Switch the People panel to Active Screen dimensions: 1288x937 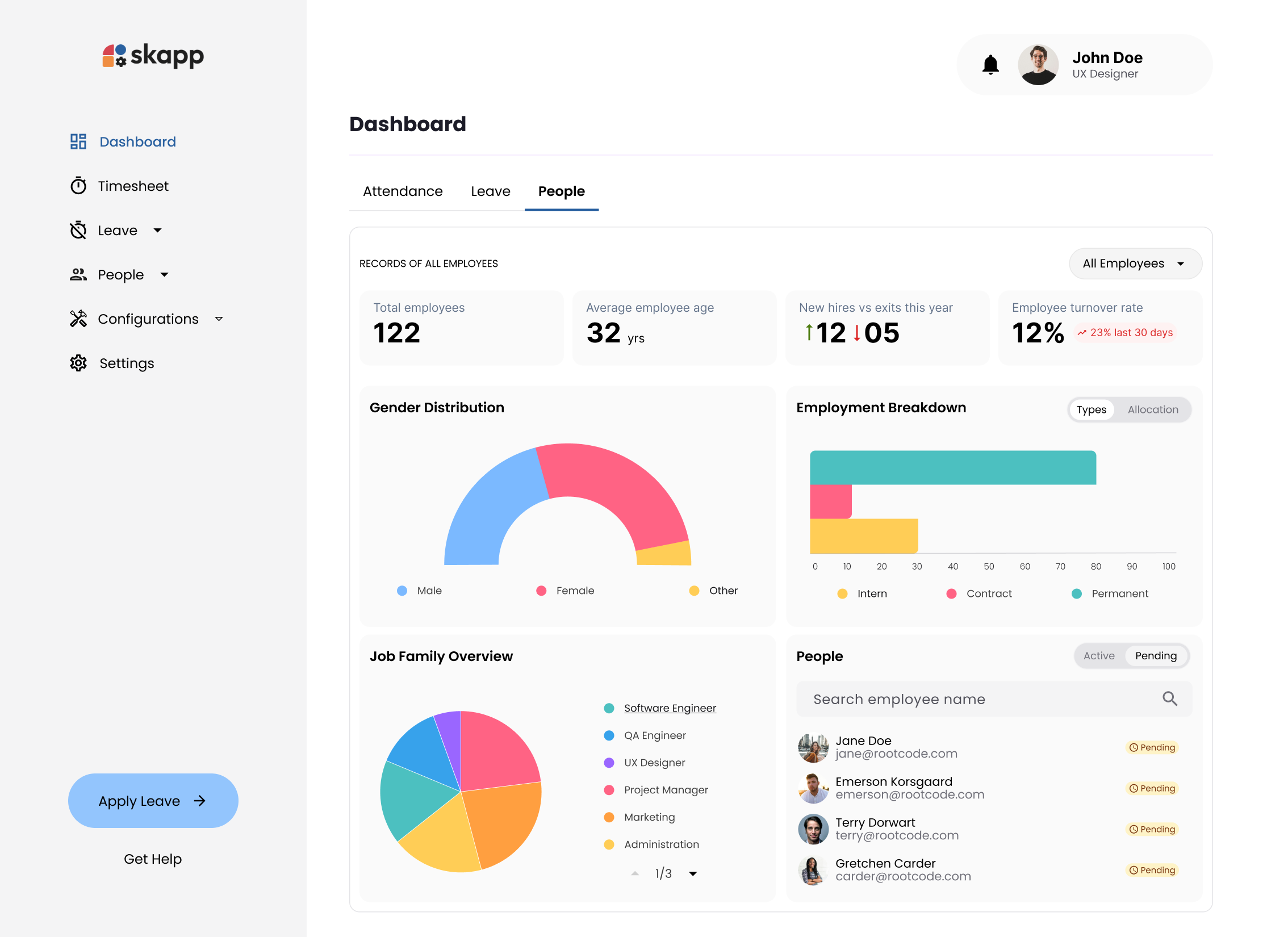pyautogui.click(x=1098, y=655)
